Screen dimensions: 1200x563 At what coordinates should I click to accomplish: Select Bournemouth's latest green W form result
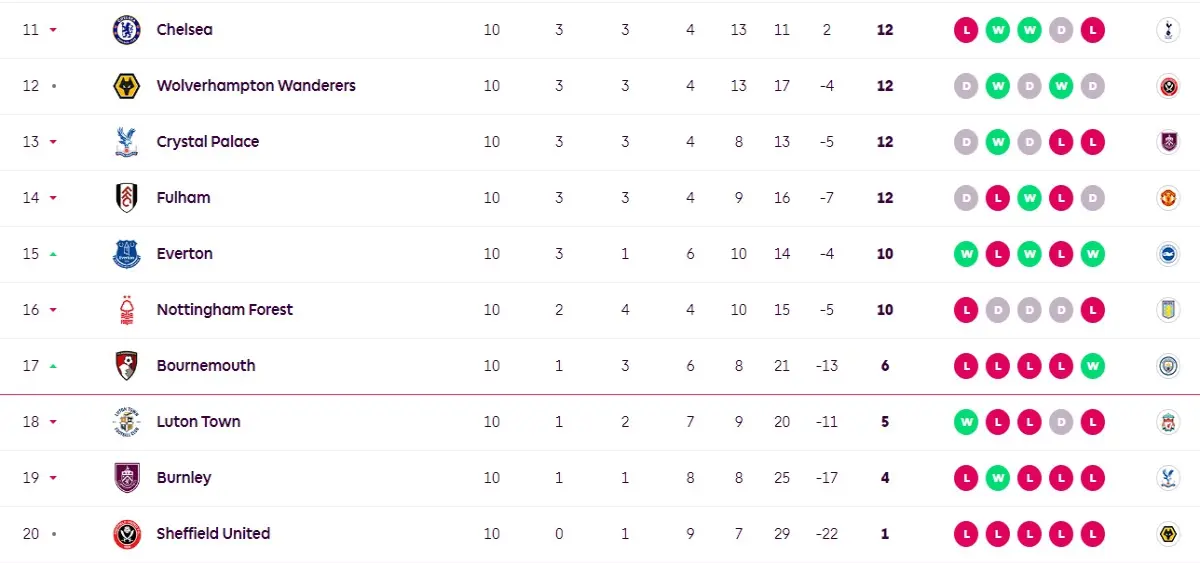coord(1093,366)
